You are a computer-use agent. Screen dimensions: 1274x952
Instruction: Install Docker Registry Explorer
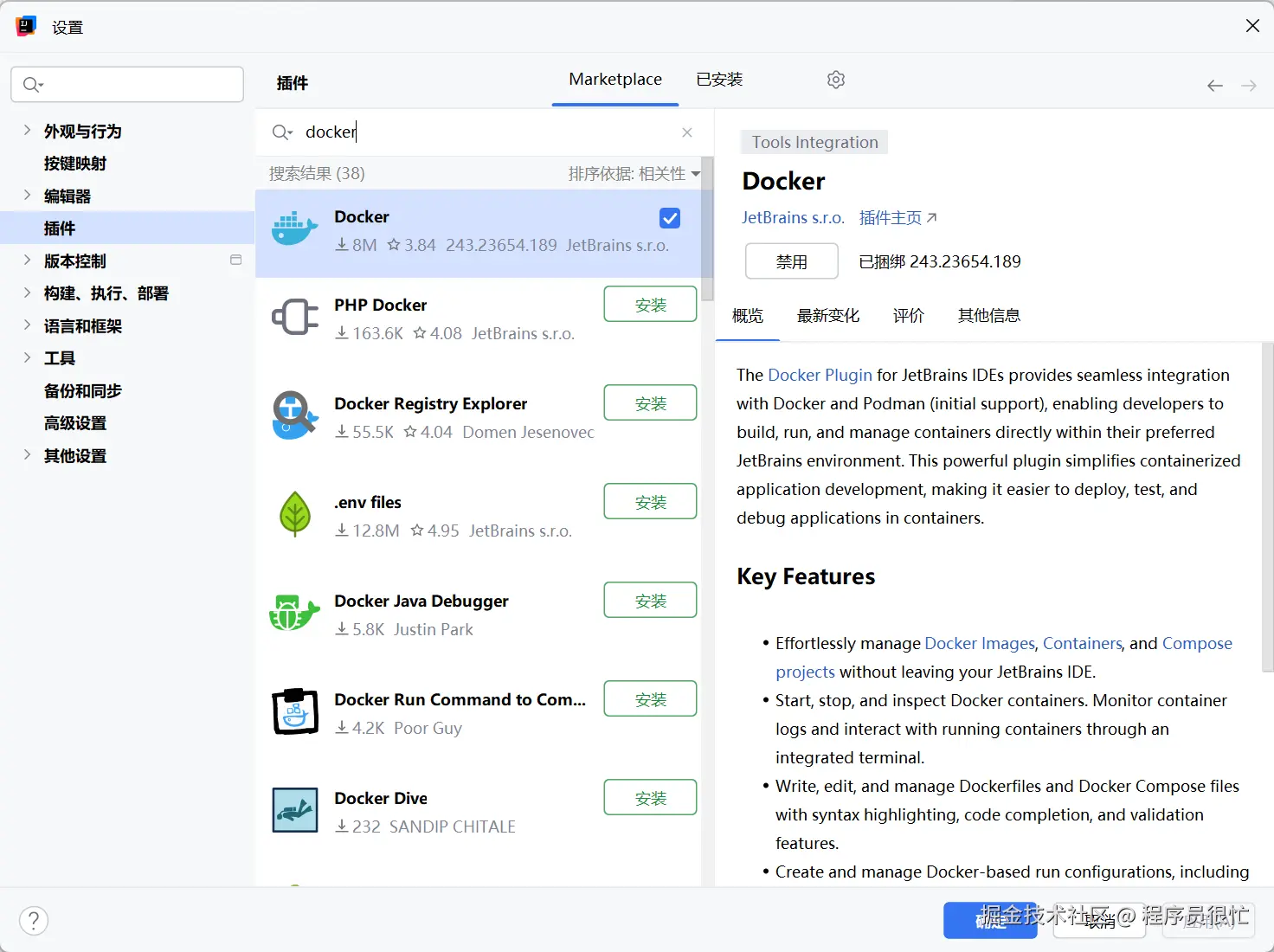tap(650, 402)
